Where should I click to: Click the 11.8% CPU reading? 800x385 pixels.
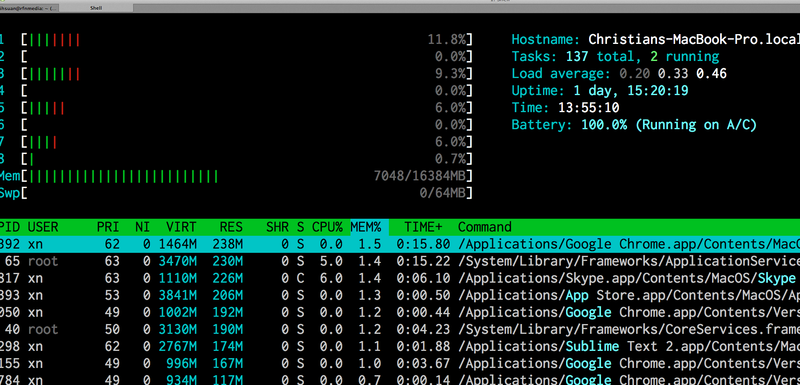[x=446, y=40]
